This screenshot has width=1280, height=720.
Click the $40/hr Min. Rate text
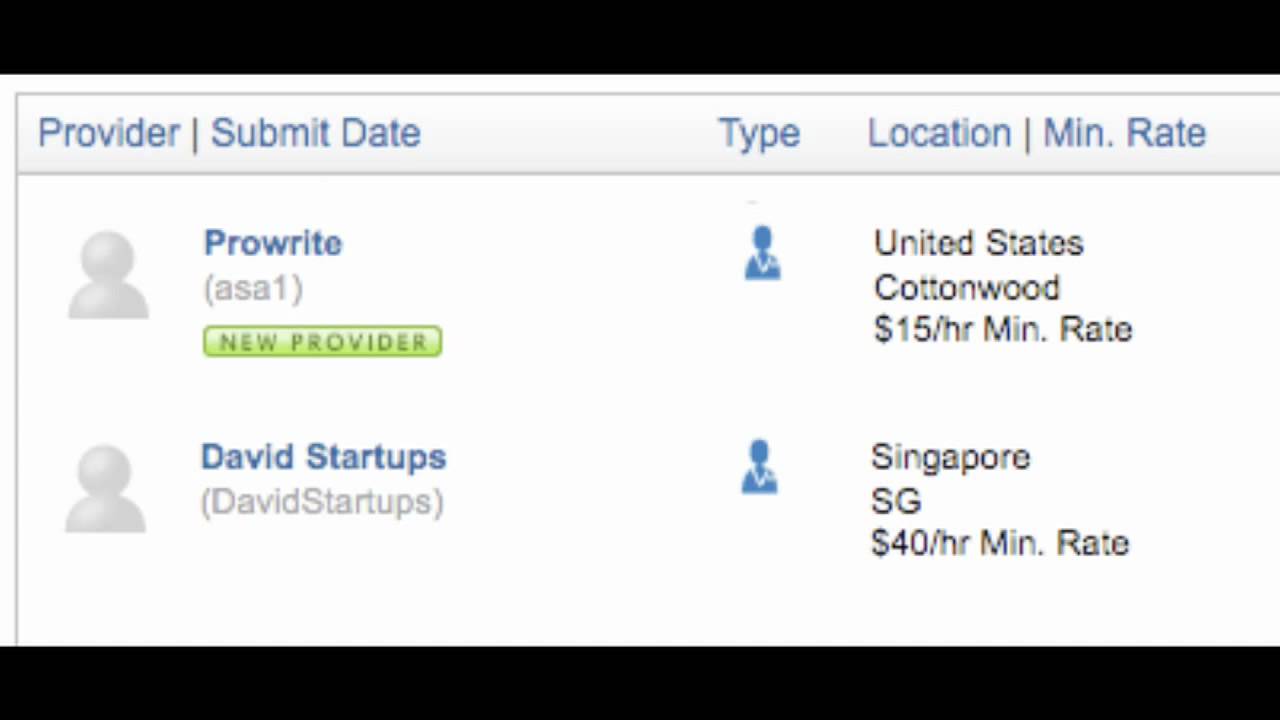999,543
